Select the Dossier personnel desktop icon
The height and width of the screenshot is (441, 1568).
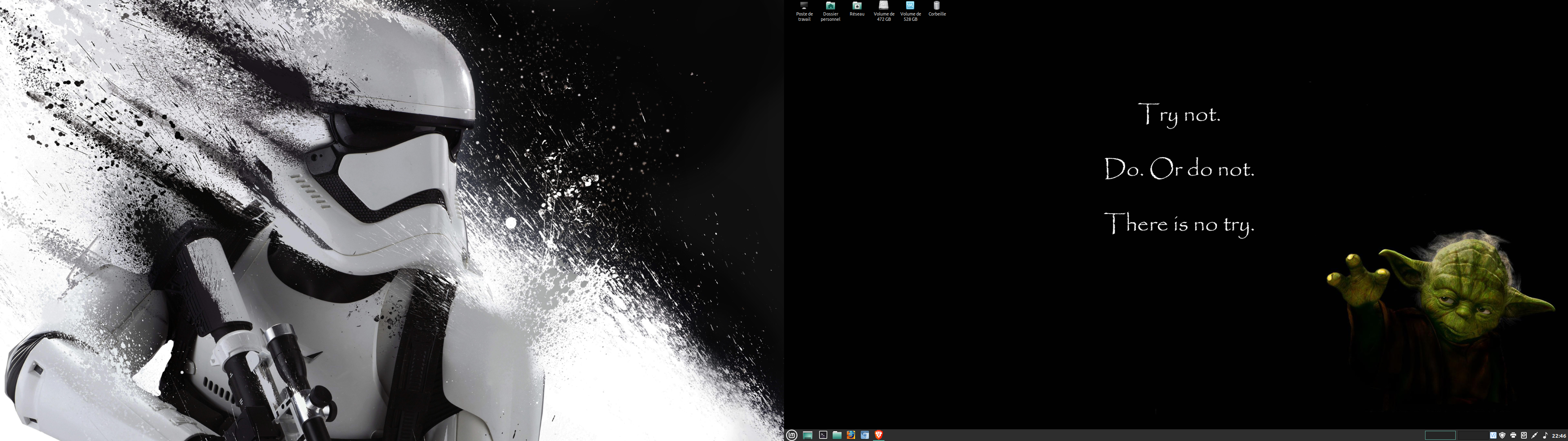[x=830, y=7]
